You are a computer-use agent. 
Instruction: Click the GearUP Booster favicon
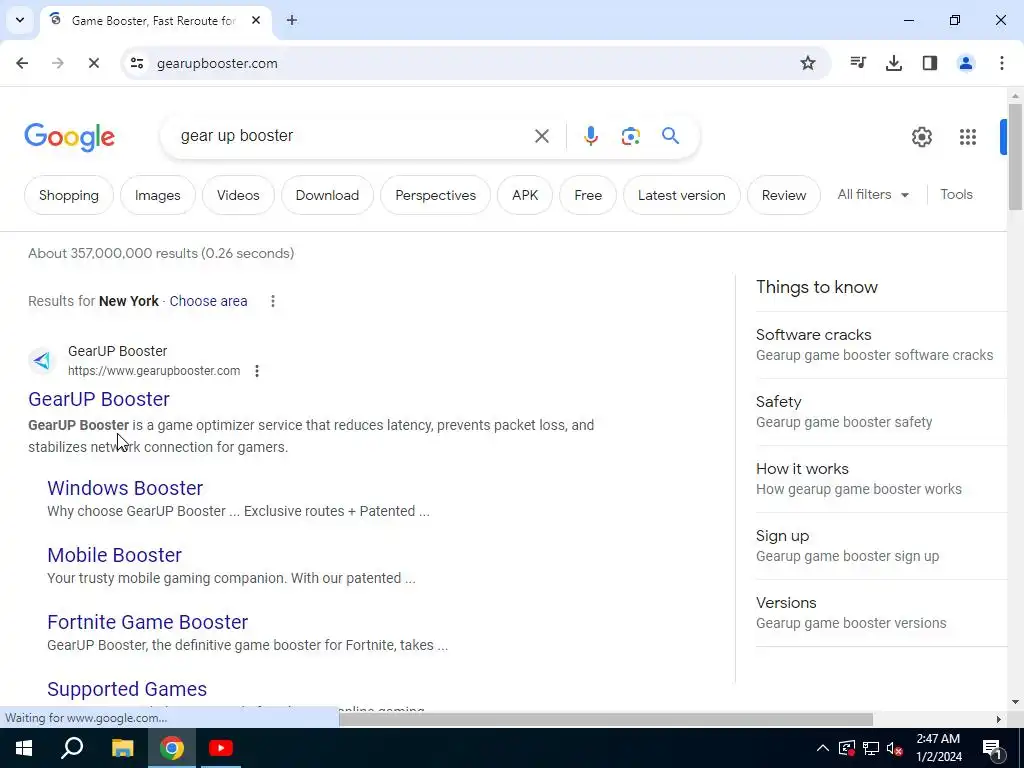(42, 360)
